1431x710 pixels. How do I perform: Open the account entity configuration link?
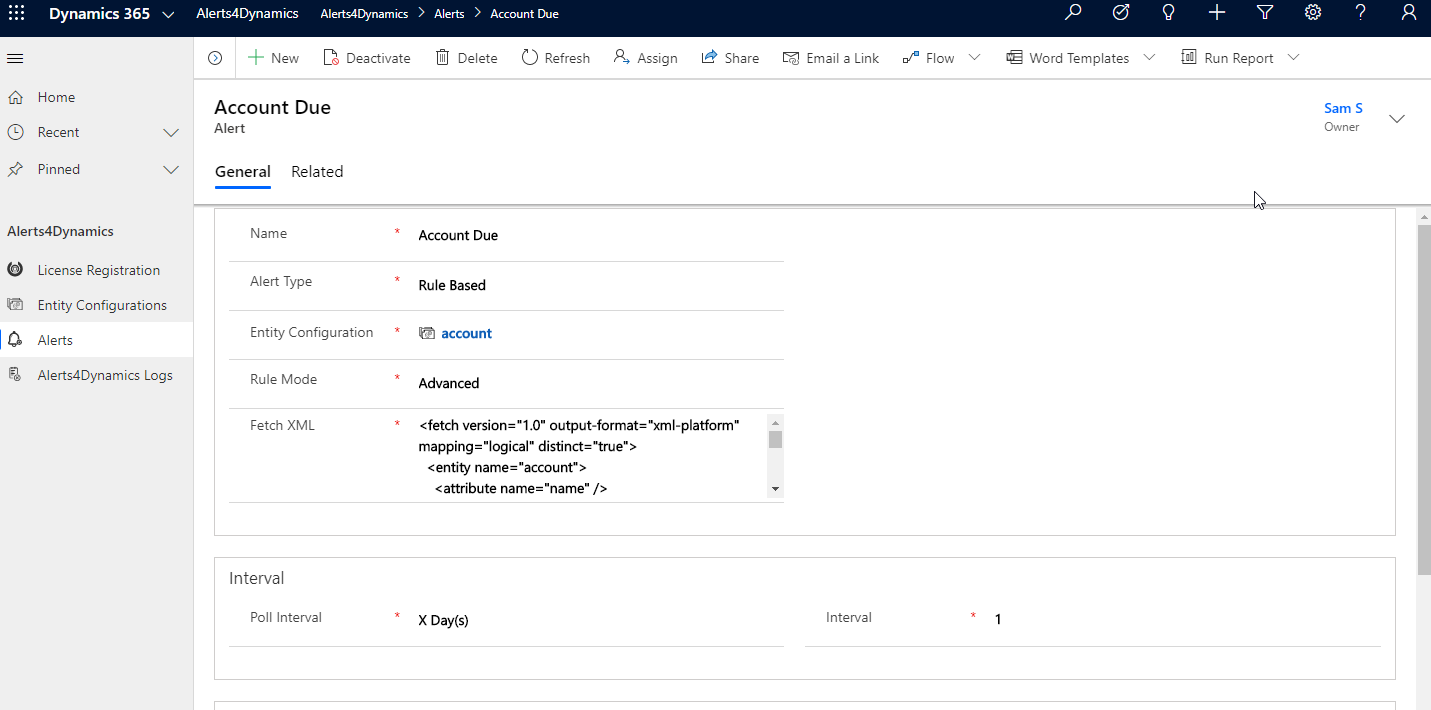click(x=466, y=334)
